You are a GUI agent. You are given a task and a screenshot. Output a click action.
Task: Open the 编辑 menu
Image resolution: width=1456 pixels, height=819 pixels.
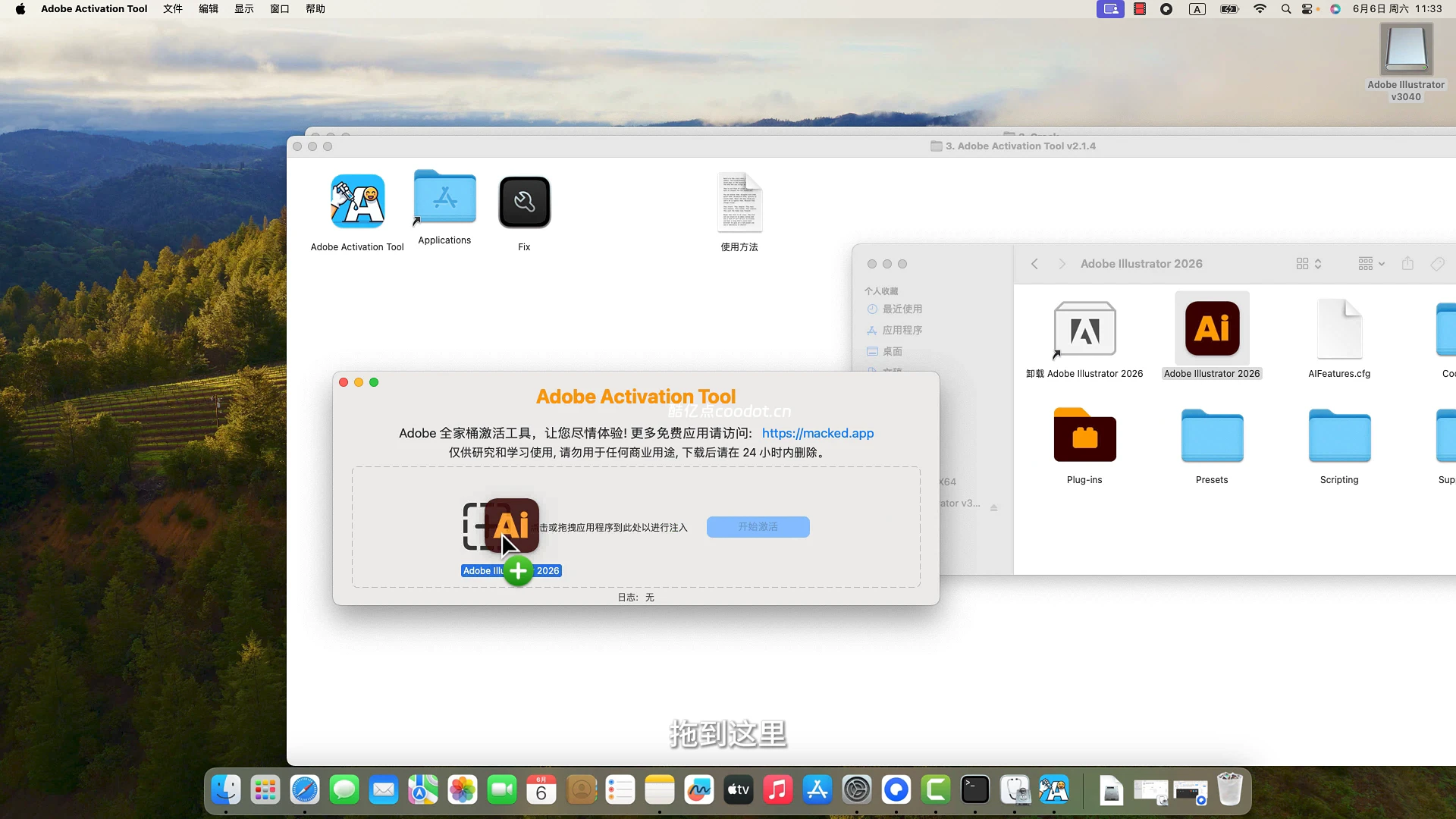coord(209,8)
